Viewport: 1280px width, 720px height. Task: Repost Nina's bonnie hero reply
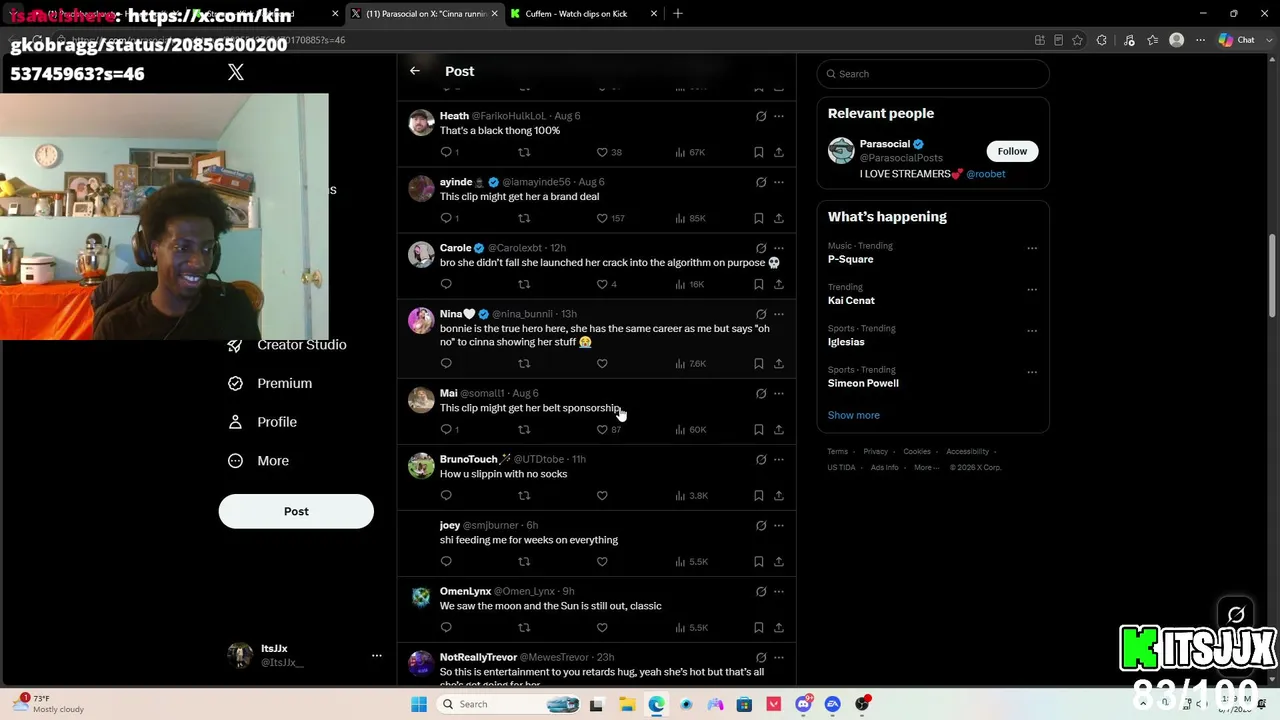(524, 363)
